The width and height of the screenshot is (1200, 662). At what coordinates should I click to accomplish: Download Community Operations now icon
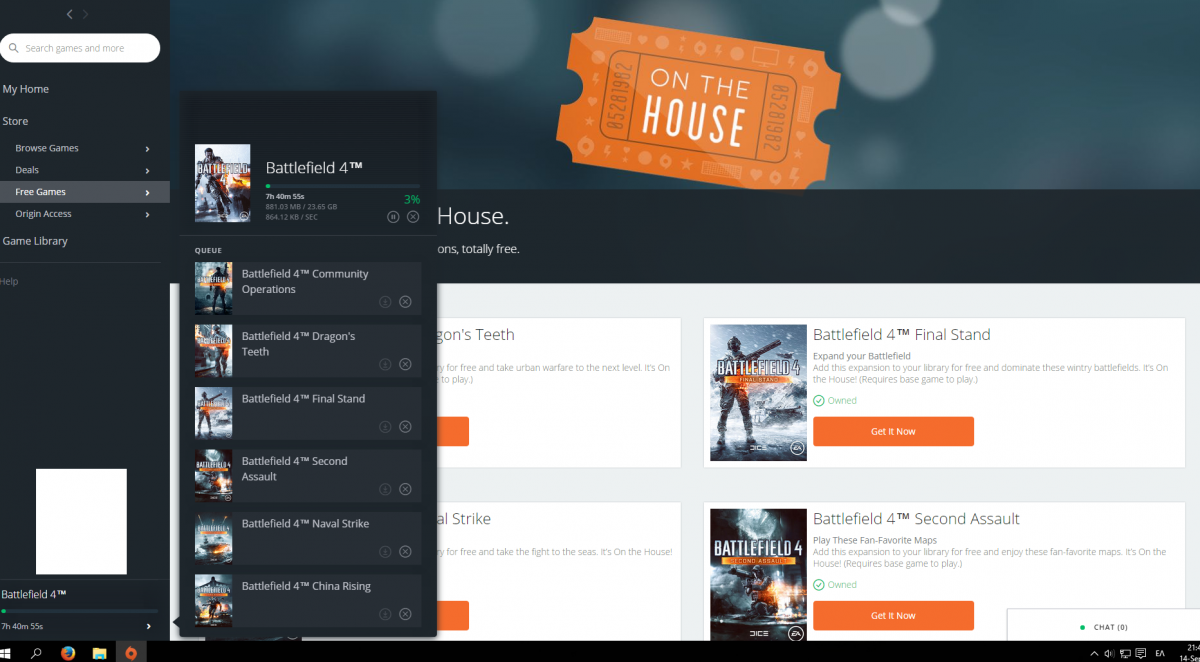pos(385,302)
